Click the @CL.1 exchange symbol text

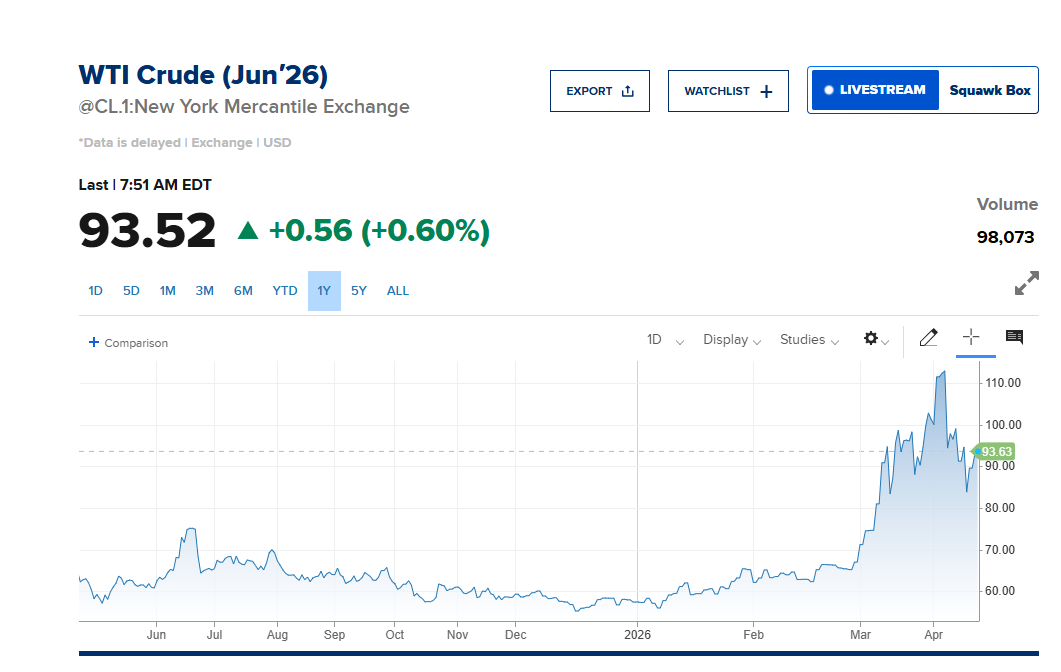pos(244,107)
